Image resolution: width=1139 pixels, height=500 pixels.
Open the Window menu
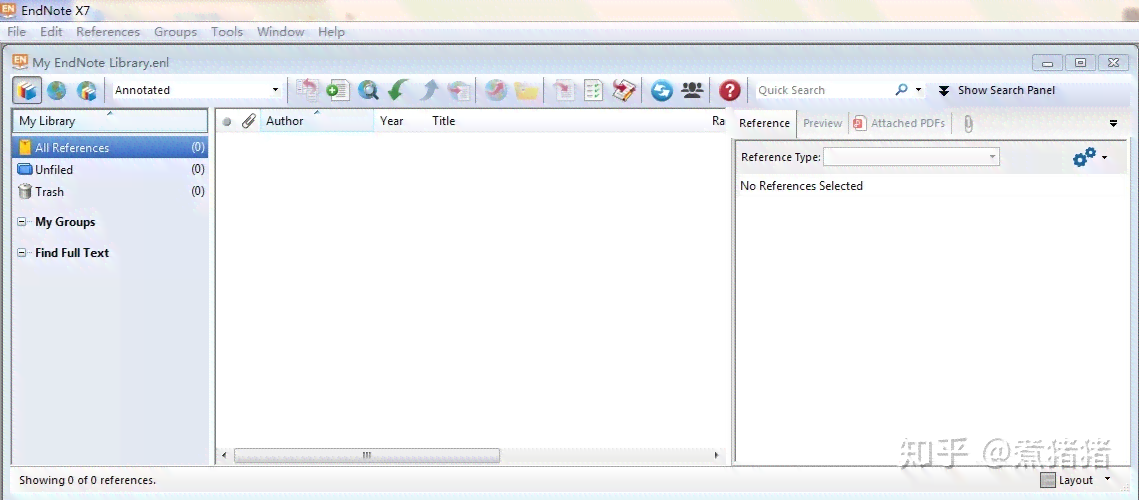tap(280, 32)
